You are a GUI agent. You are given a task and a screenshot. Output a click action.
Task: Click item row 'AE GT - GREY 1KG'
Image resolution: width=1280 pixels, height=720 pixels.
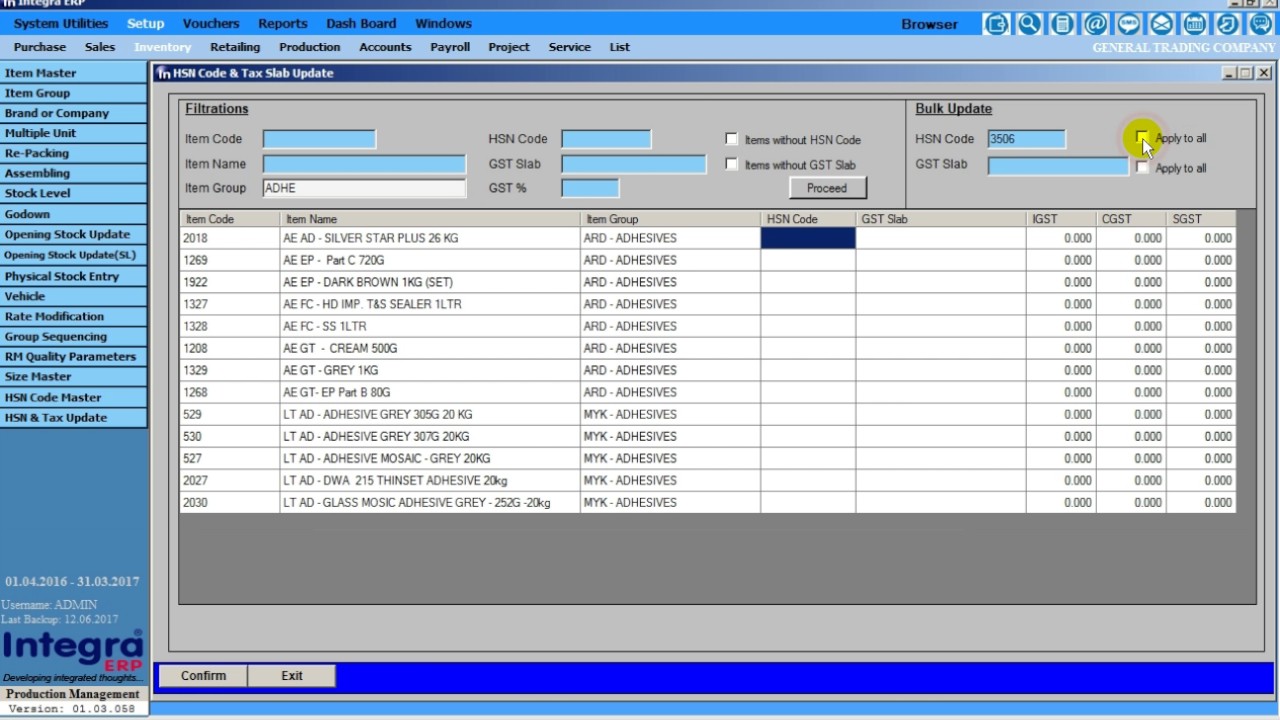(x=708, y=370)
